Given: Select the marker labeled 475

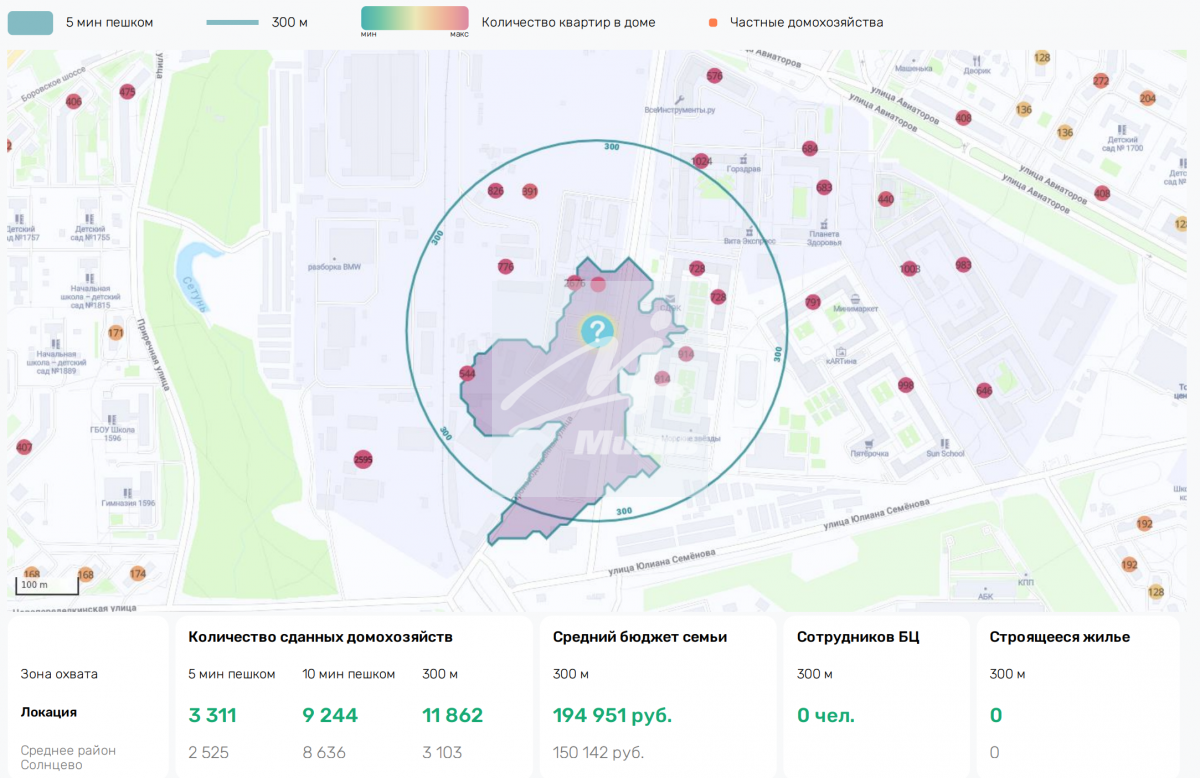Looking at the screenshot, I should [127, 92].
